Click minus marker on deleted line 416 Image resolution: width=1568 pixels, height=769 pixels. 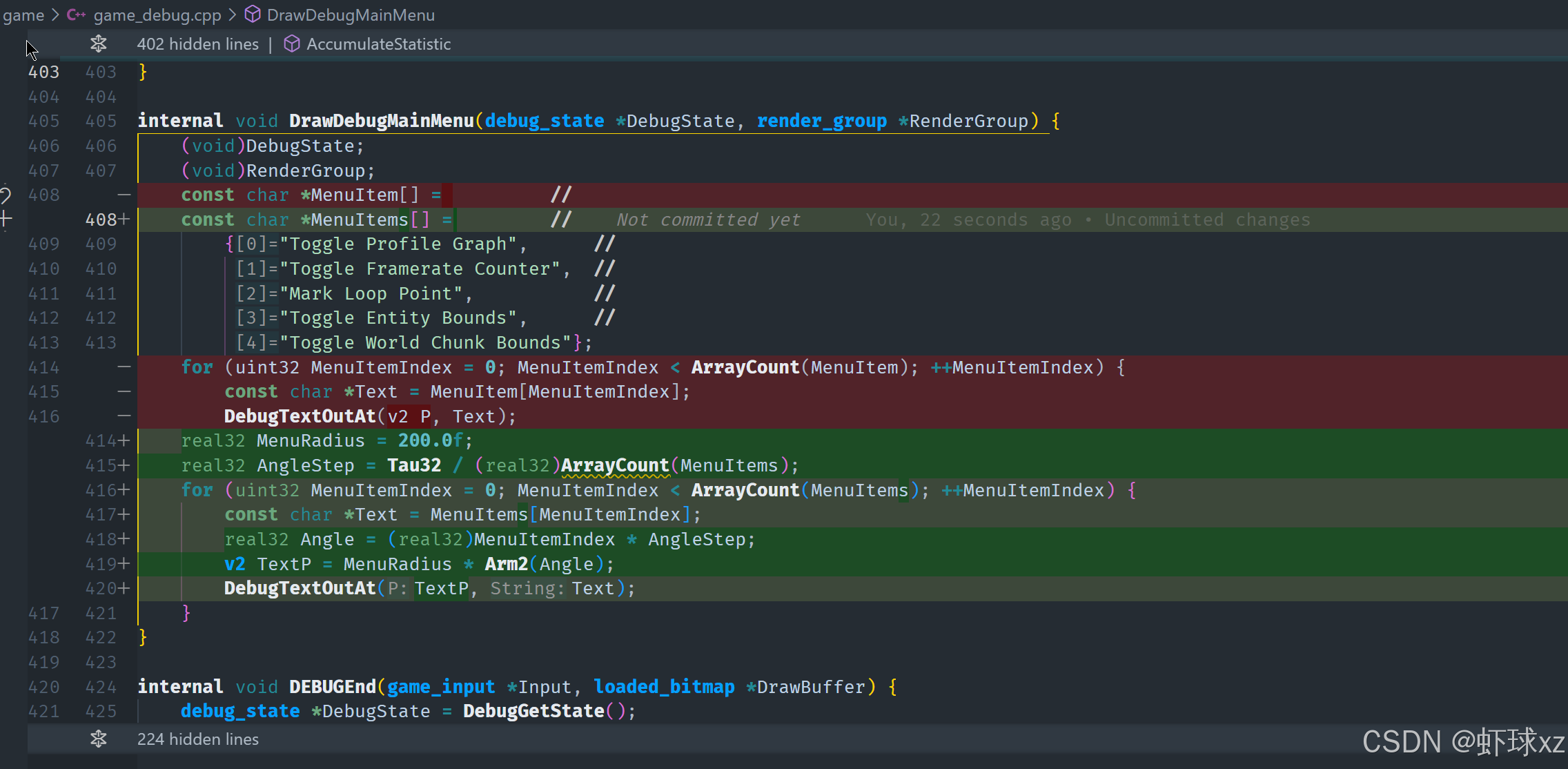pos(124,416)
